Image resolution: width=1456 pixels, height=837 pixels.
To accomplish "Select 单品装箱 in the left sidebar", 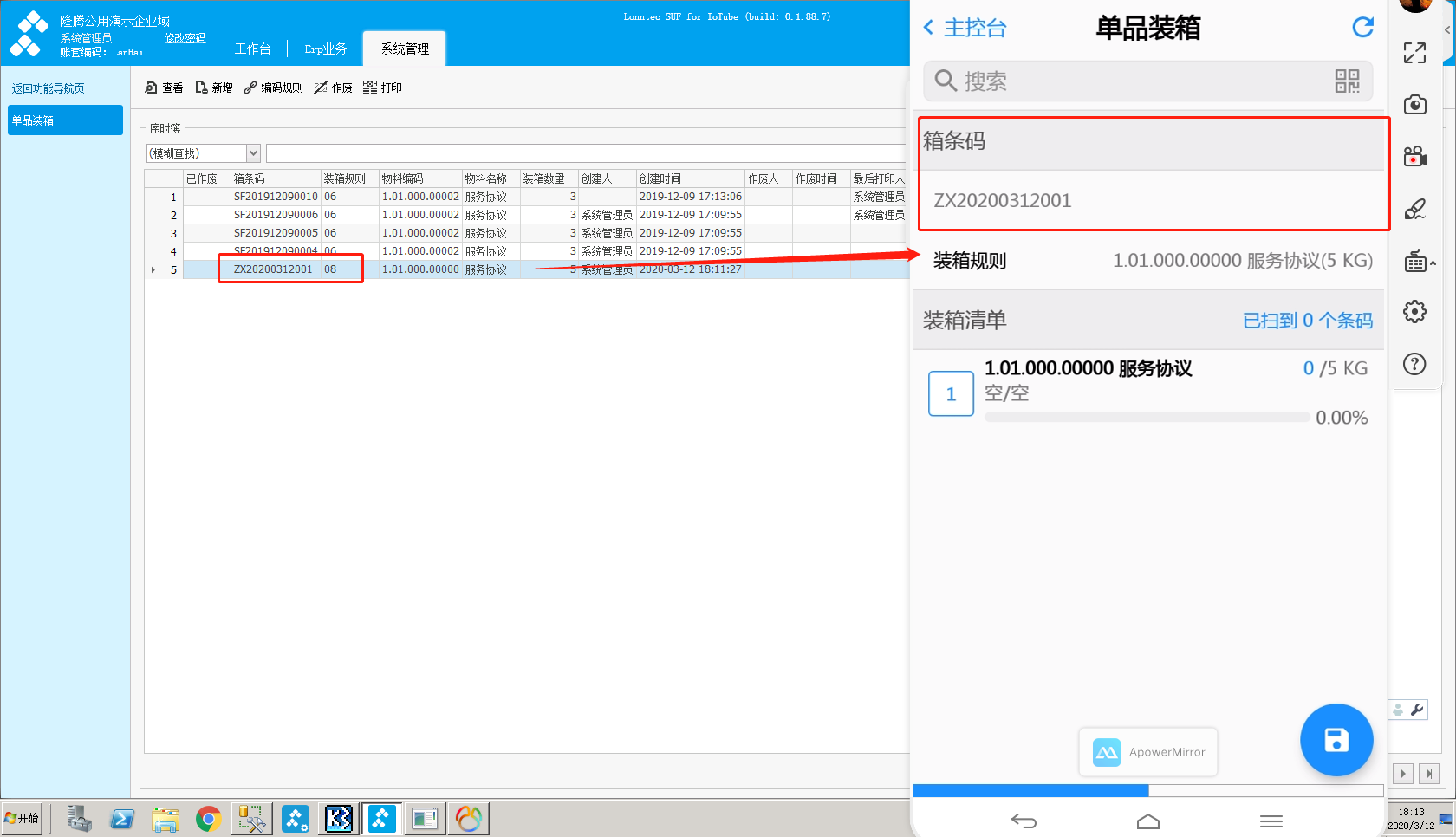I will 65,120.
